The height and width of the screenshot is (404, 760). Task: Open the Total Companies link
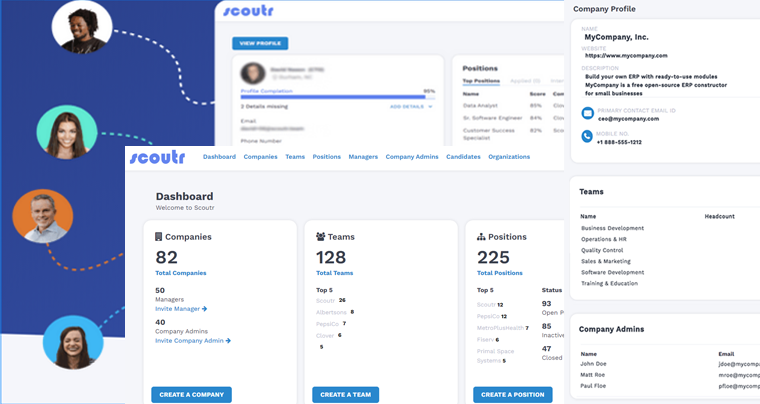pyautogui.click(x=181, y=273)
